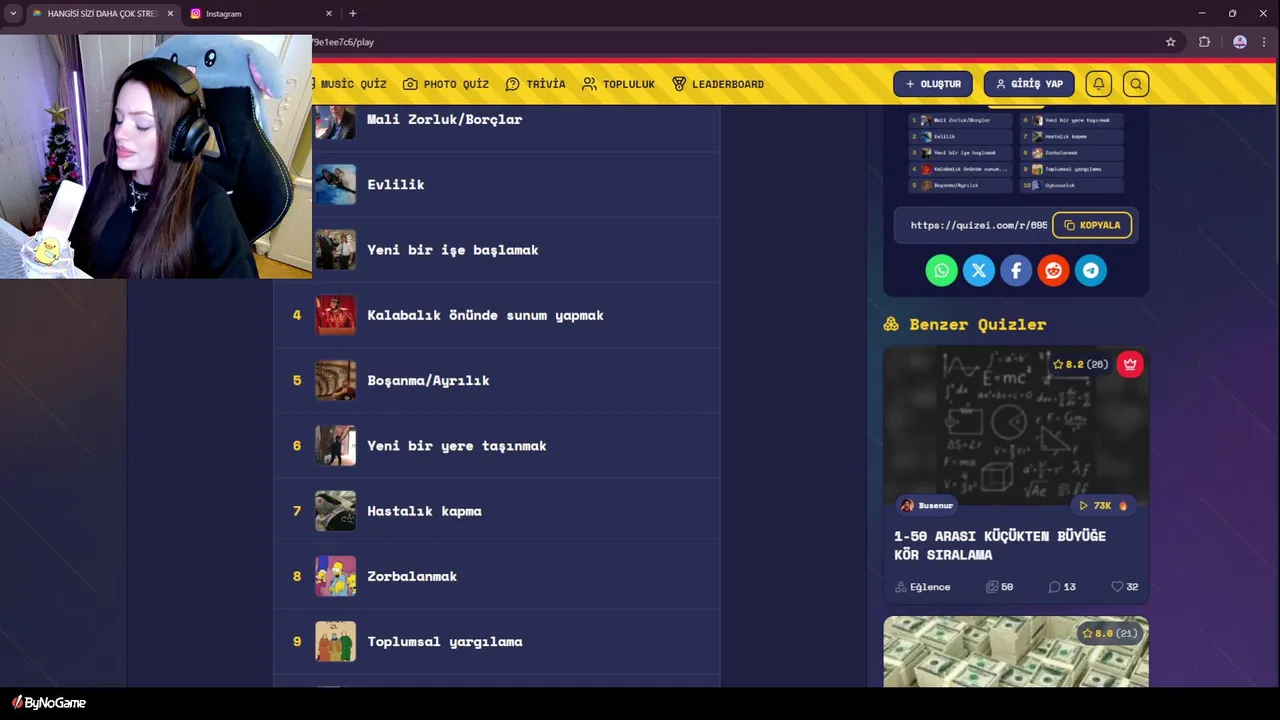Select the Zorbalanmak row

(497, 576)
